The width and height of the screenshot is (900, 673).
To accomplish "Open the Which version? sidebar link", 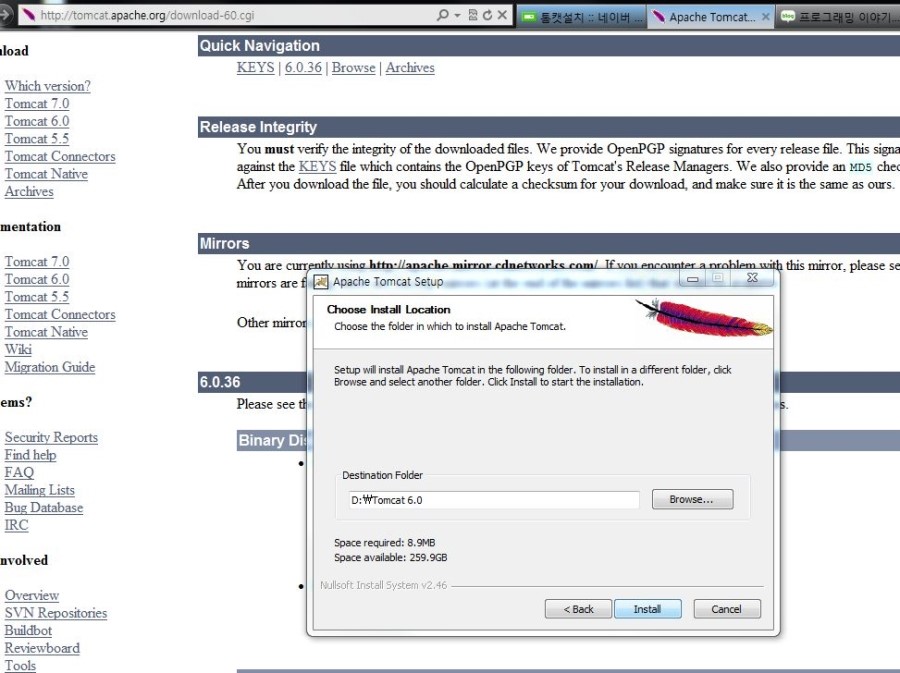I will click(x=48, y=86).
